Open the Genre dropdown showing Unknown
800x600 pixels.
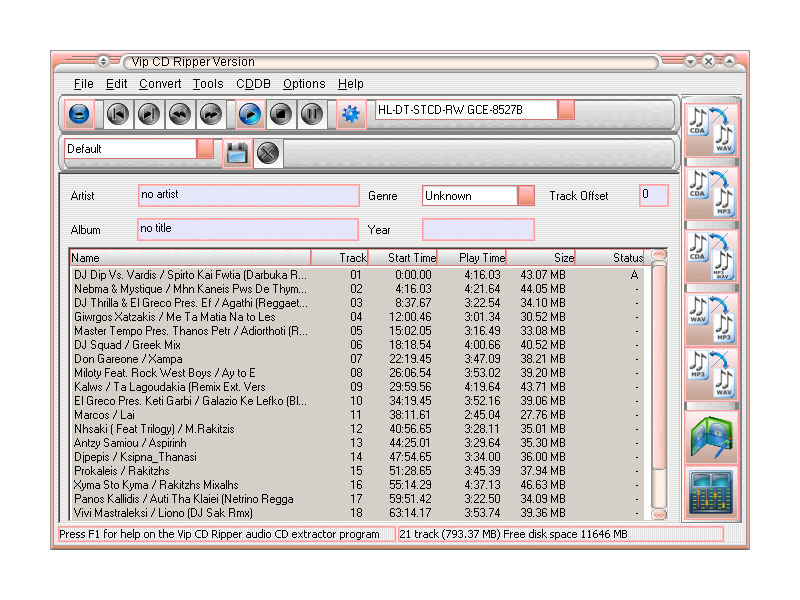[x=527, y=195]
